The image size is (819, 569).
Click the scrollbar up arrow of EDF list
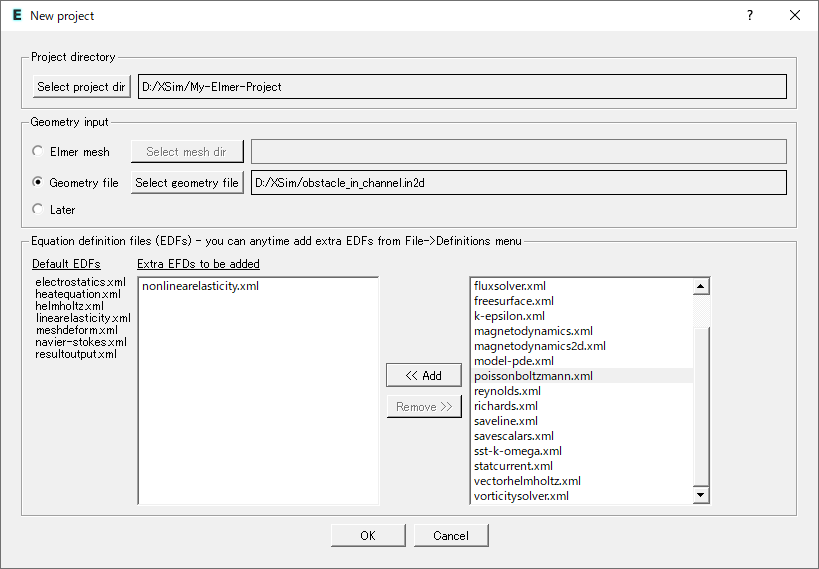701,286
